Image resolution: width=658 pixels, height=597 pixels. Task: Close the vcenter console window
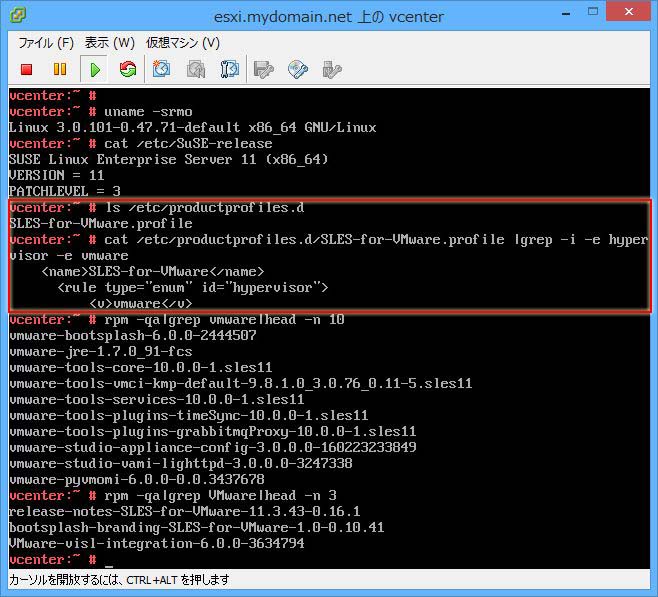tap(628, 12)
